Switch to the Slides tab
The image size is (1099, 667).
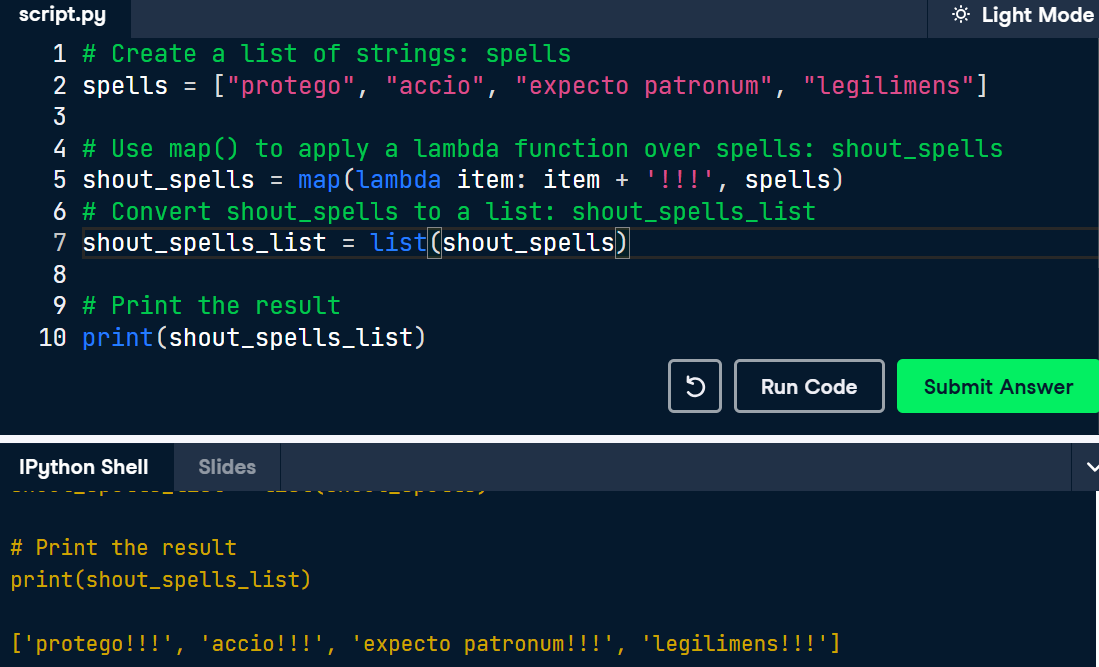[227, 467]
